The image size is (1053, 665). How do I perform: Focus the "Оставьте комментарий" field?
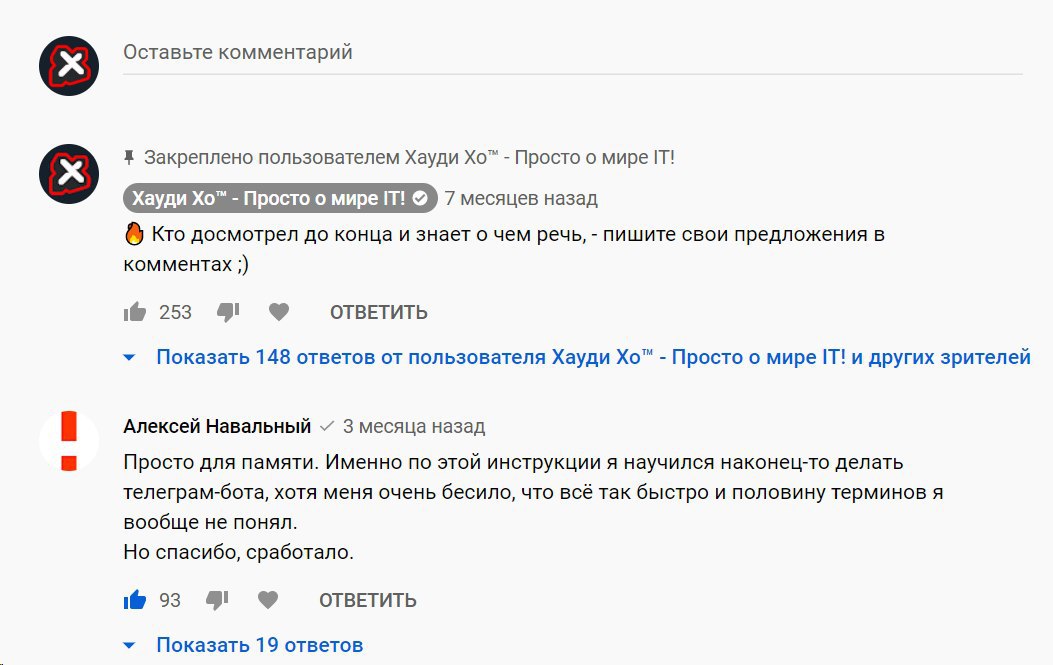572,52
